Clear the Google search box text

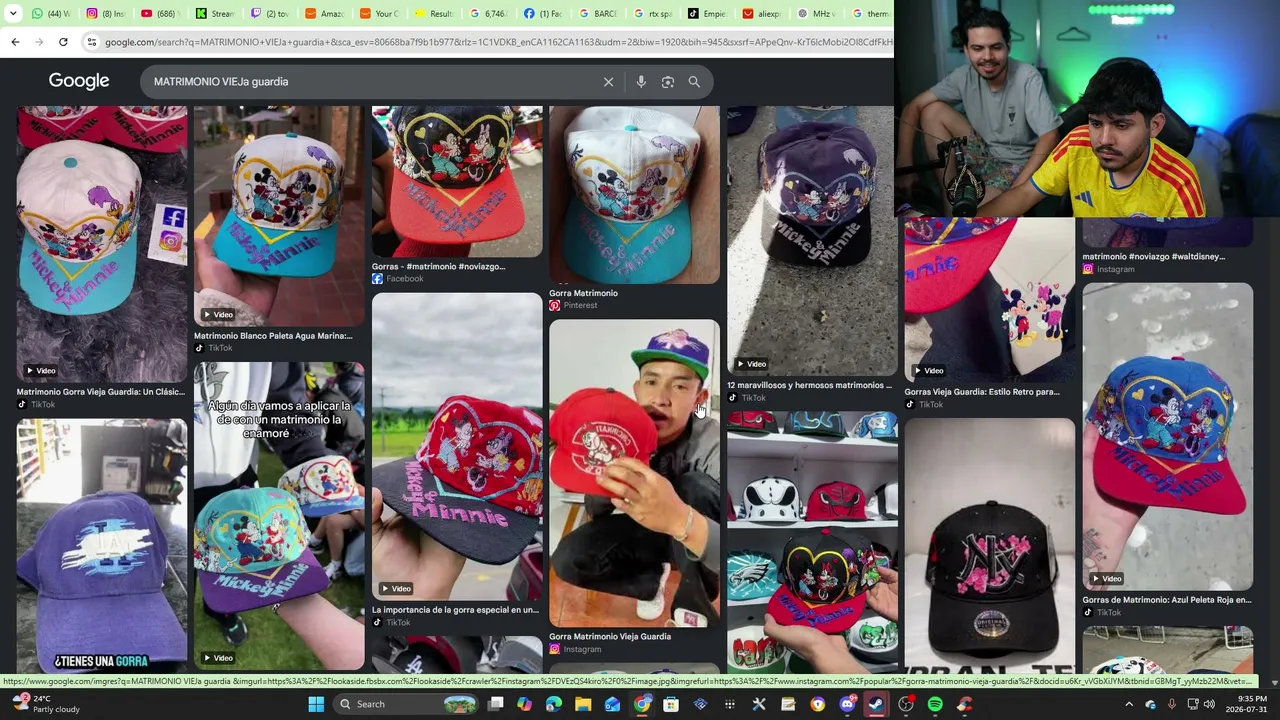click(608, 82)
